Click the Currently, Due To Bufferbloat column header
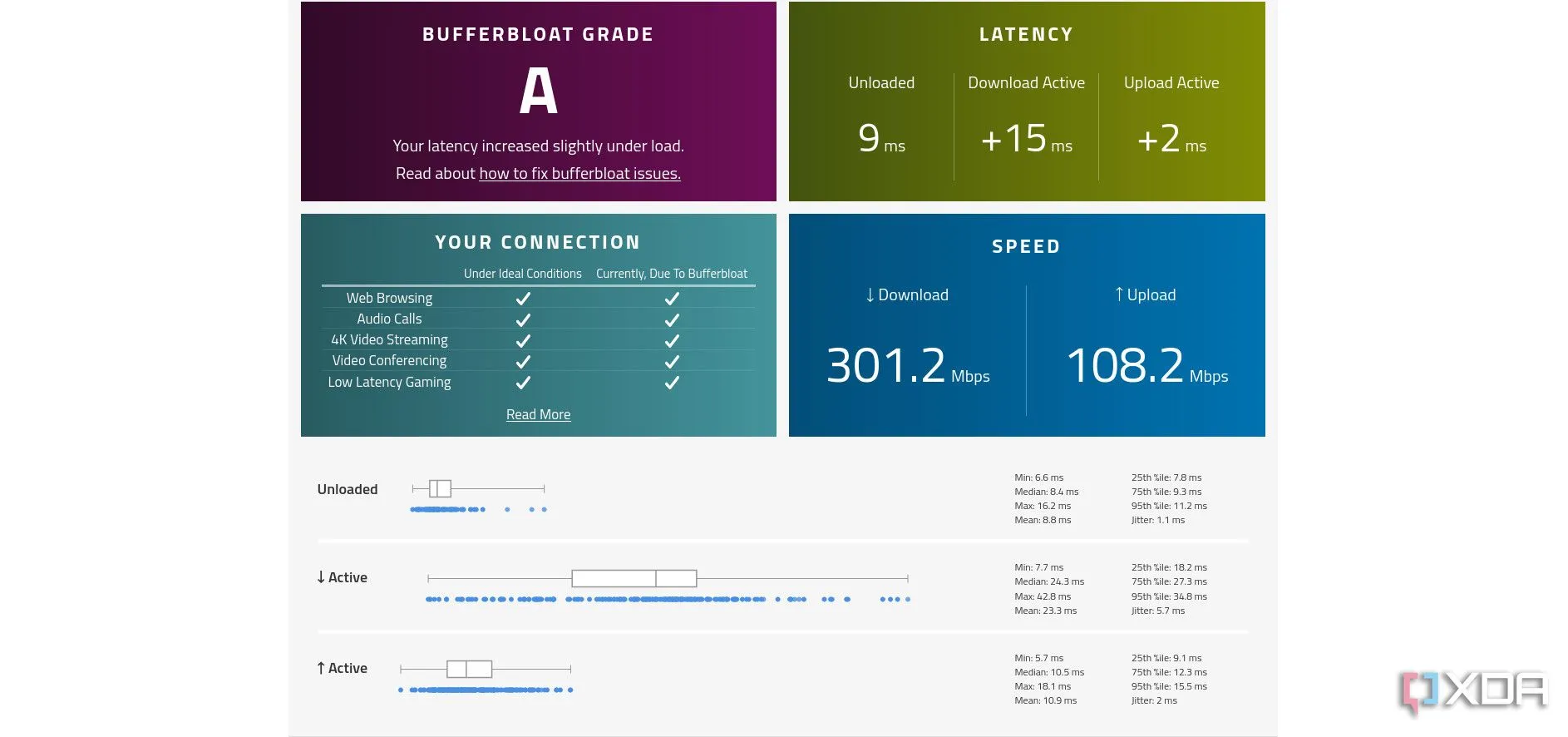This screenshot has height=737, width=1568. [672, 273]
